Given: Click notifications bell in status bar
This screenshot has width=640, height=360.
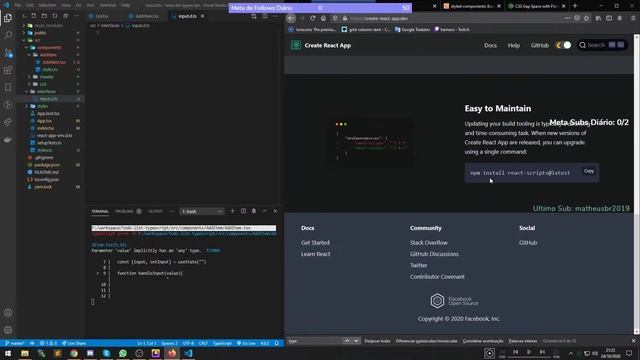Looking at the screenshot, I should [277, 343].
